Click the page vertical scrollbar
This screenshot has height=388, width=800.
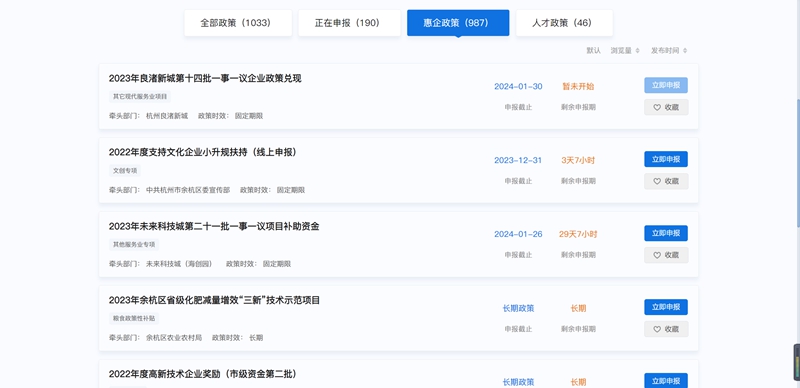coord(797,163)
